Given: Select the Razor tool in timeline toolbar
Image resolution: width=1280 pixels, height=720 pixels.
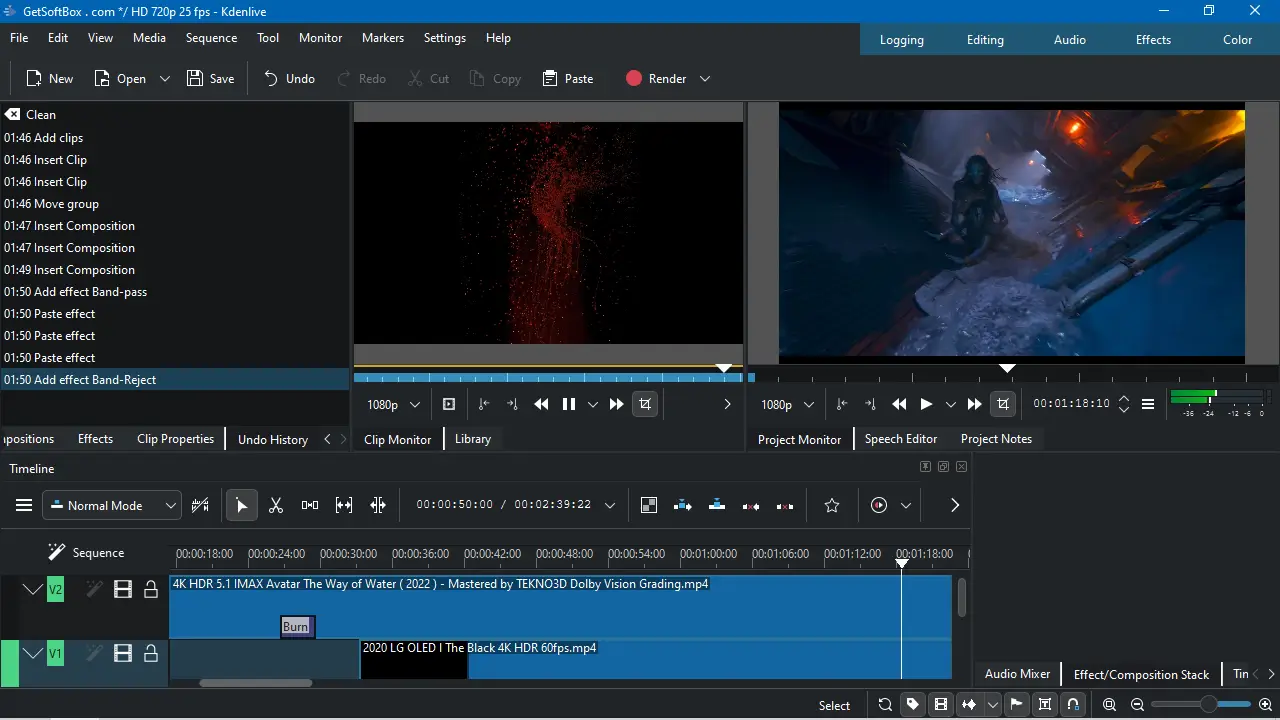Looking at the screenshot, I should pyautogui.click(x=276, y=505).
